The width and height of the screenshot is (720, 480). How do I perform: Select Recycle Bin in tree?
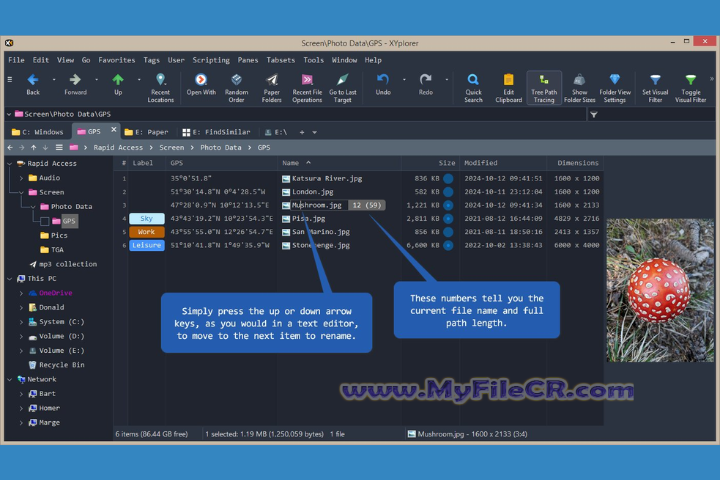click(56, 365)
